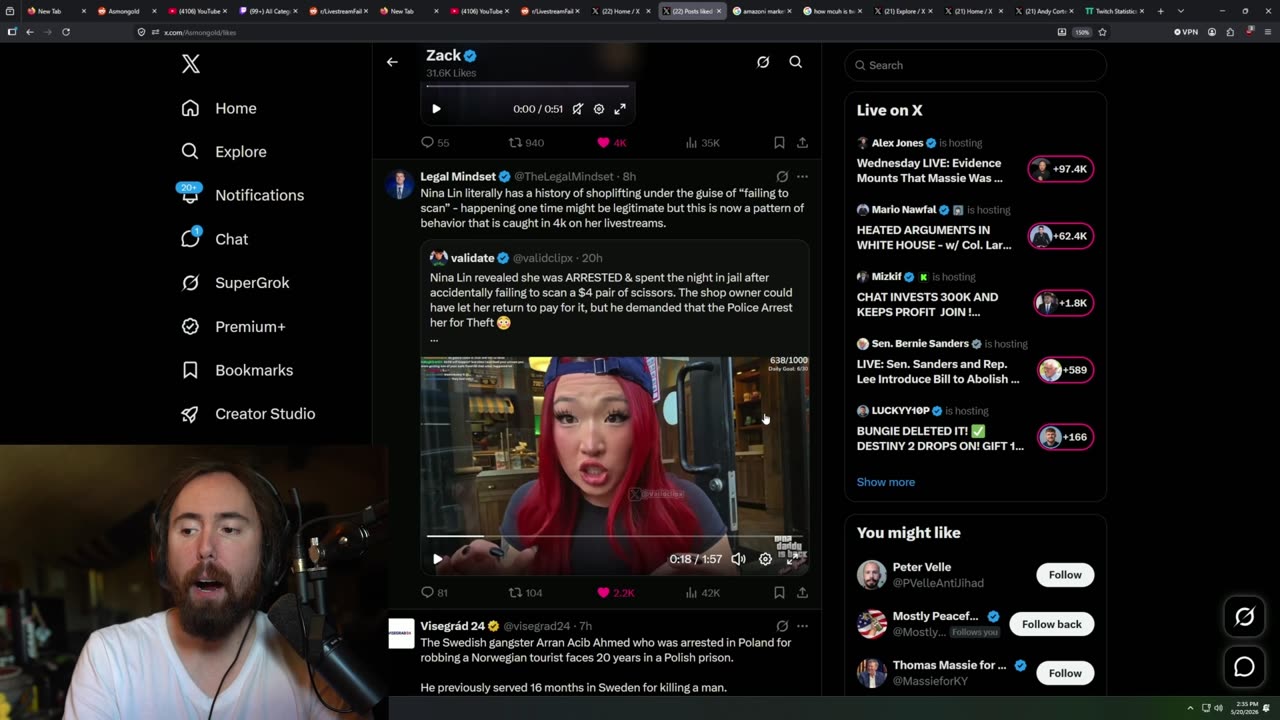View analytics showing 35K views

pyautogui.click(x=702, y=143)
